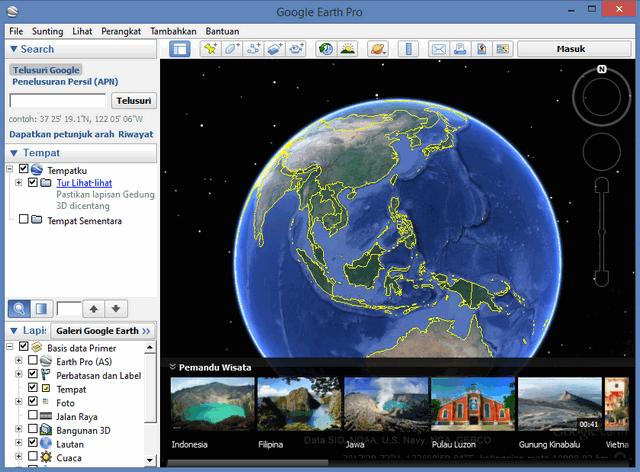Viewport: 640px width, 472px height.
Task: Check the Tempat Sementara checkbox
Action: [x=24, y=219]
